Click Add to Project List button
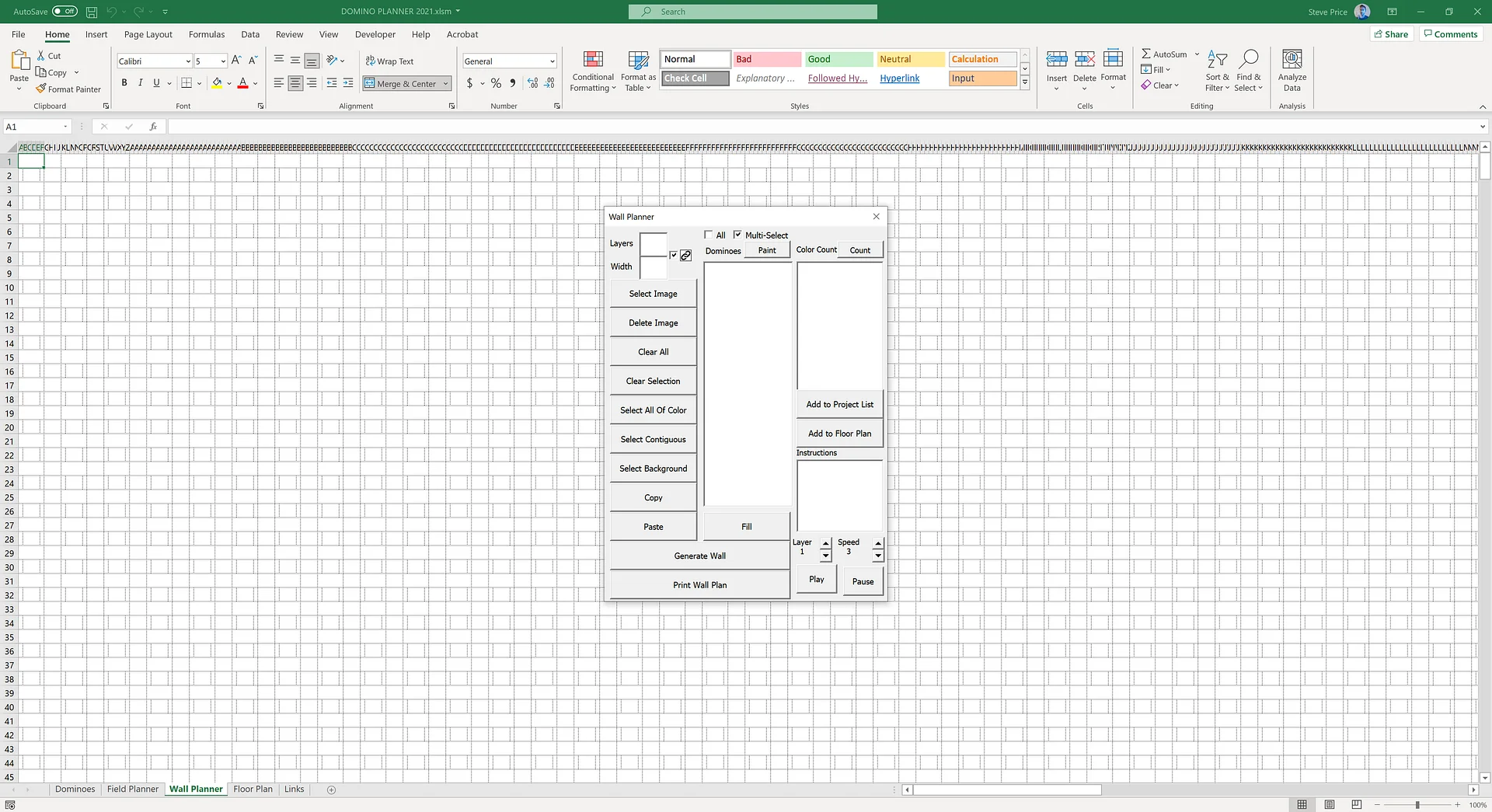This screenshot has width=1492, height=812. click(840, 404)
